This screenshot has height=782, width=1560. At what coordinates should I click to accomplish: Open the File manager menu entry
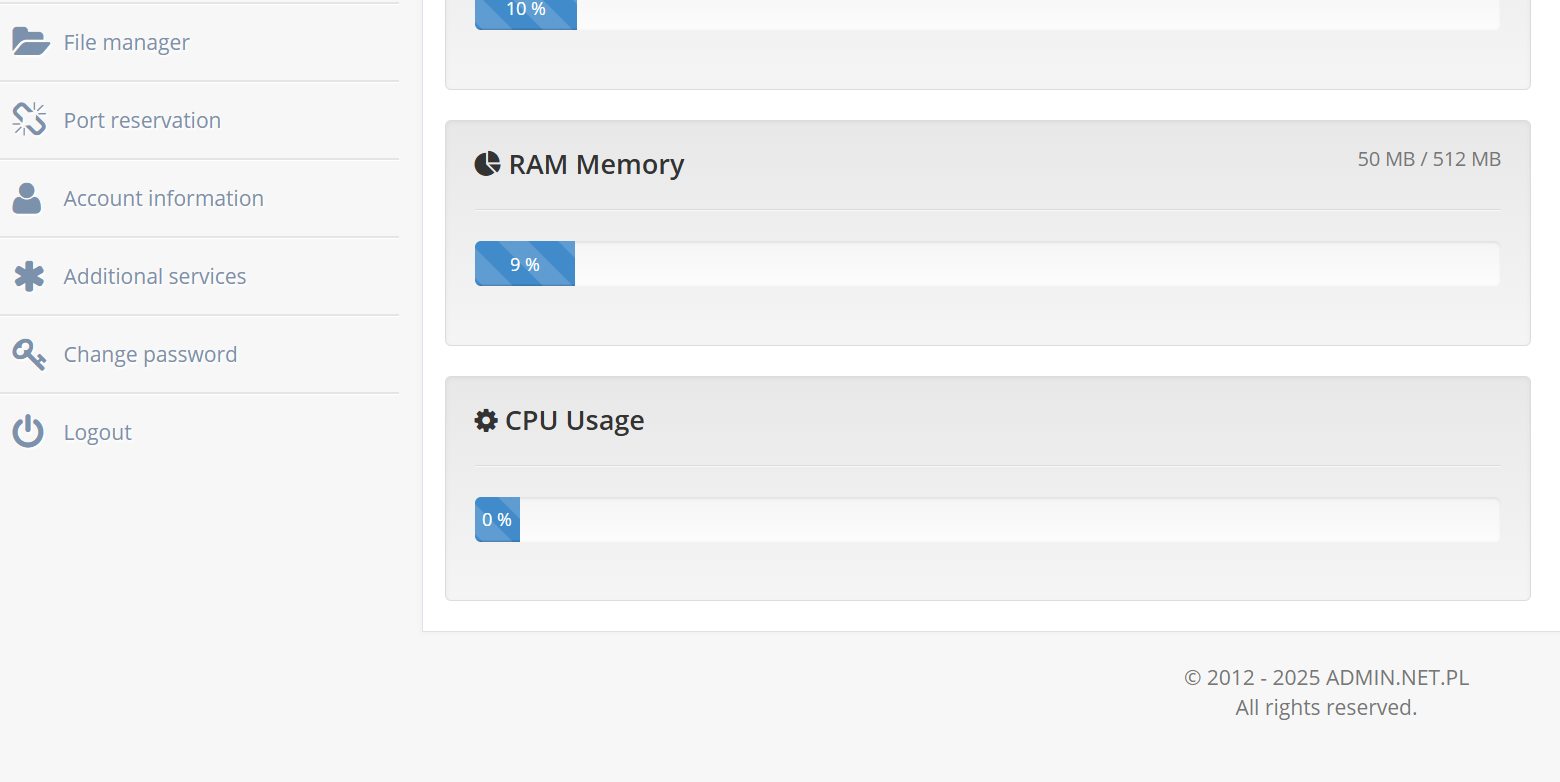(199, 42)
